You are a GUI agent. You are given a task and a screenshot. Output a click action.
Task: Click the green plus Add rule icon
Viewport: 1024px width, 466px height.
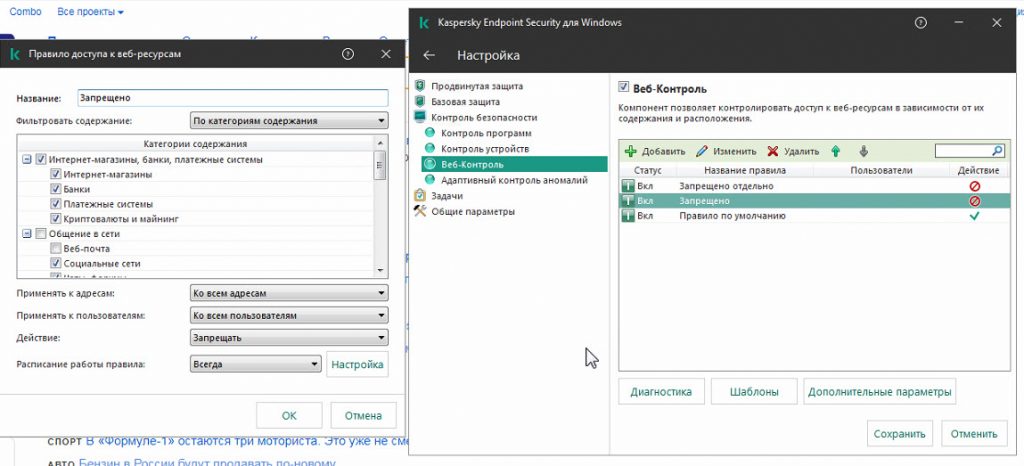630,152
